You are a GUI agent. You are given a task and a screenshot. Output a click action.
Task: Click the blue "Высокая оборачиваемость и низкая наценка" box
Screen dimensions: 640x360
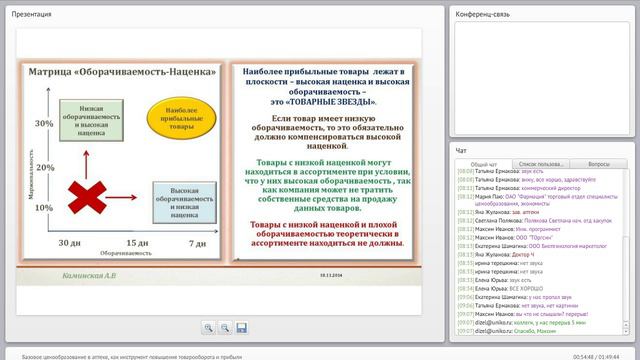pos(184,202)
